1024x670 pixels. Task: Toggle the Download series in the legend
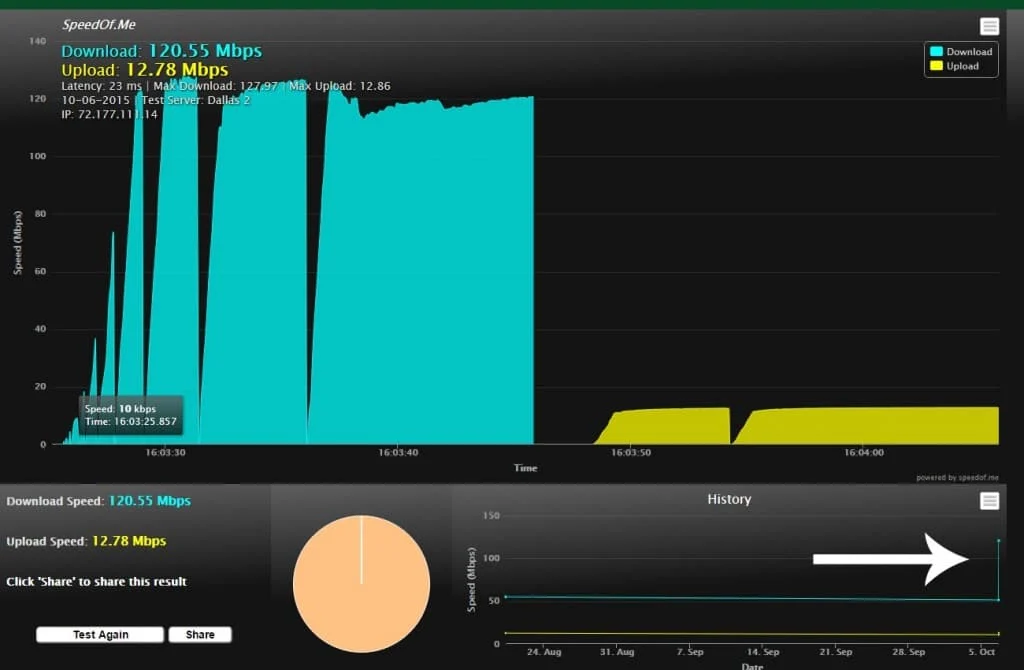pyautogui.click(x=962, y=51)
